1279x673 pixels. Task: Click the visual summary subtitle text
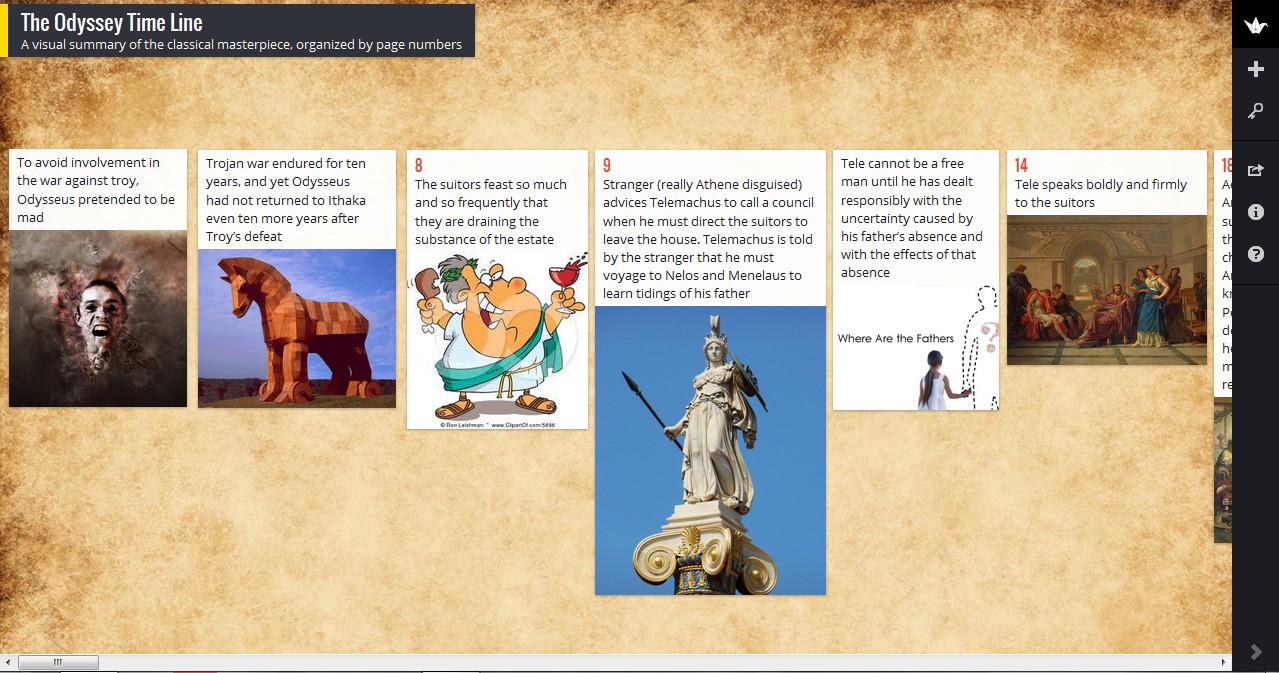point(241,44)
